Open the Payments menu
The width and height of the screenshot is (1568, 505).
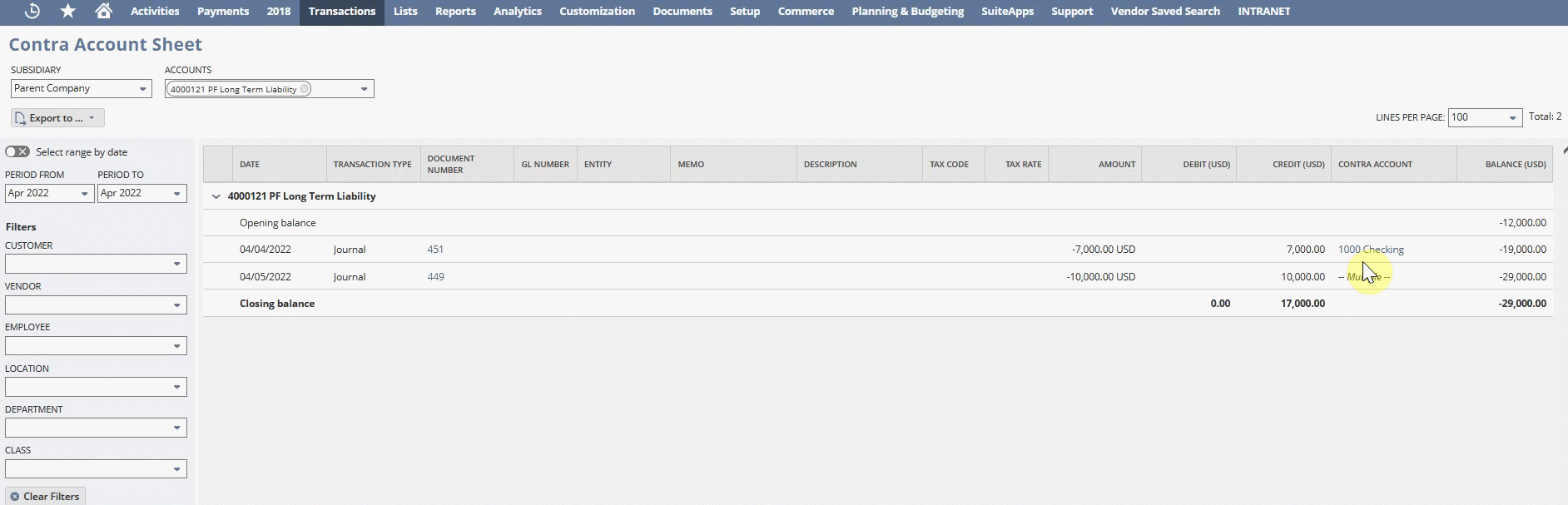click(223, 11)
